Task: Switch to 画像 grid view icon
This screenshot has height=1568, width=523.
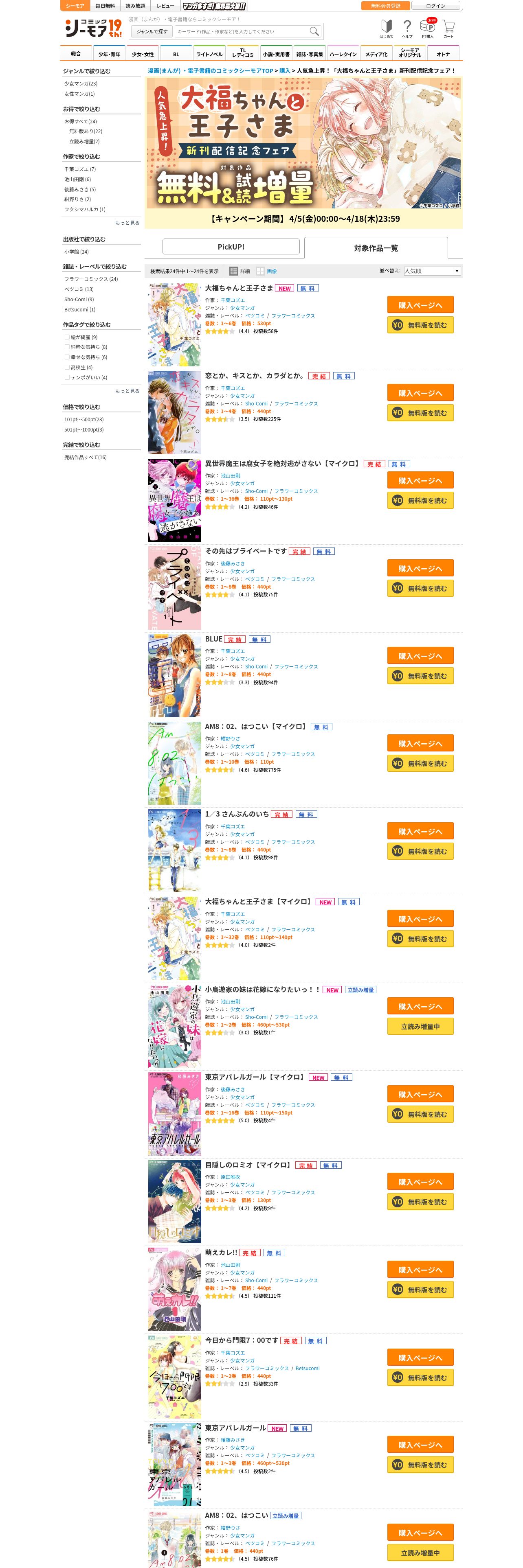Action: coord(266,271)
